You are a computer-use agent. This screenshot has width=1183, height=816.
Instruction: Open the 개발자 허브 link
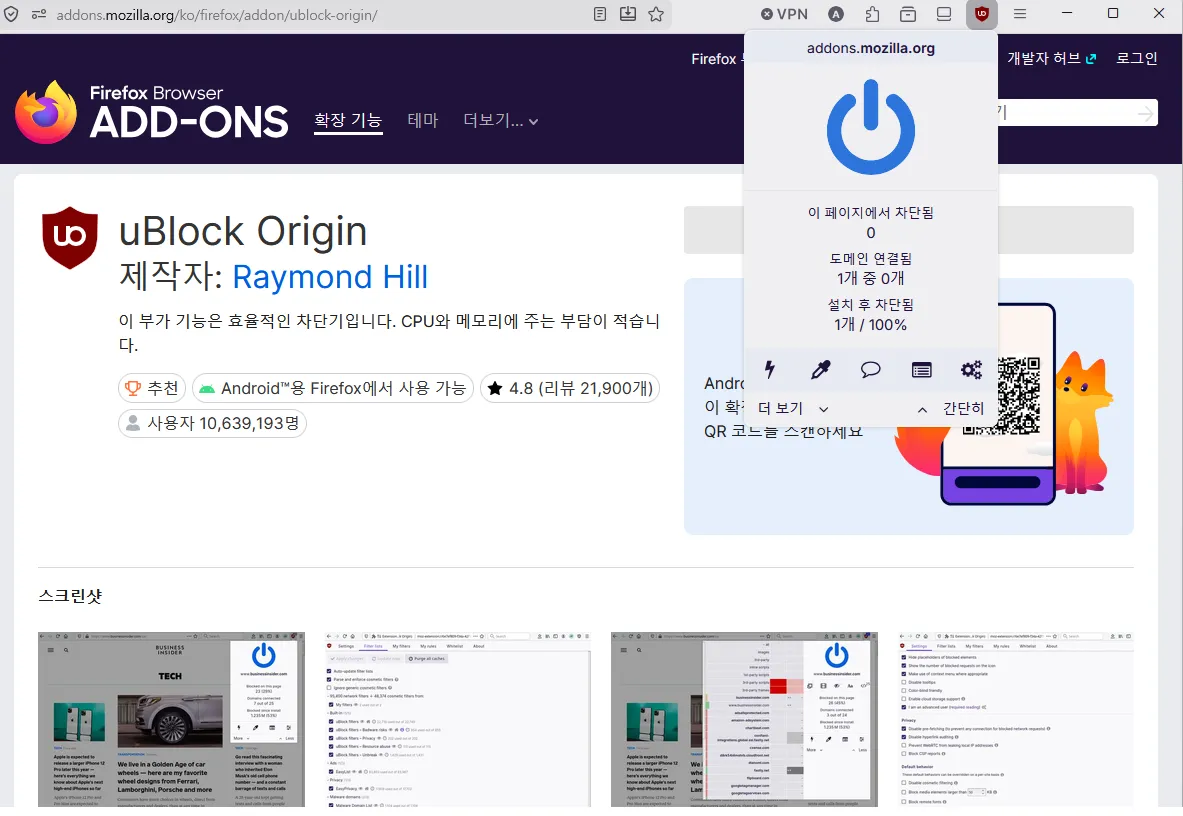pos(1052,58)
